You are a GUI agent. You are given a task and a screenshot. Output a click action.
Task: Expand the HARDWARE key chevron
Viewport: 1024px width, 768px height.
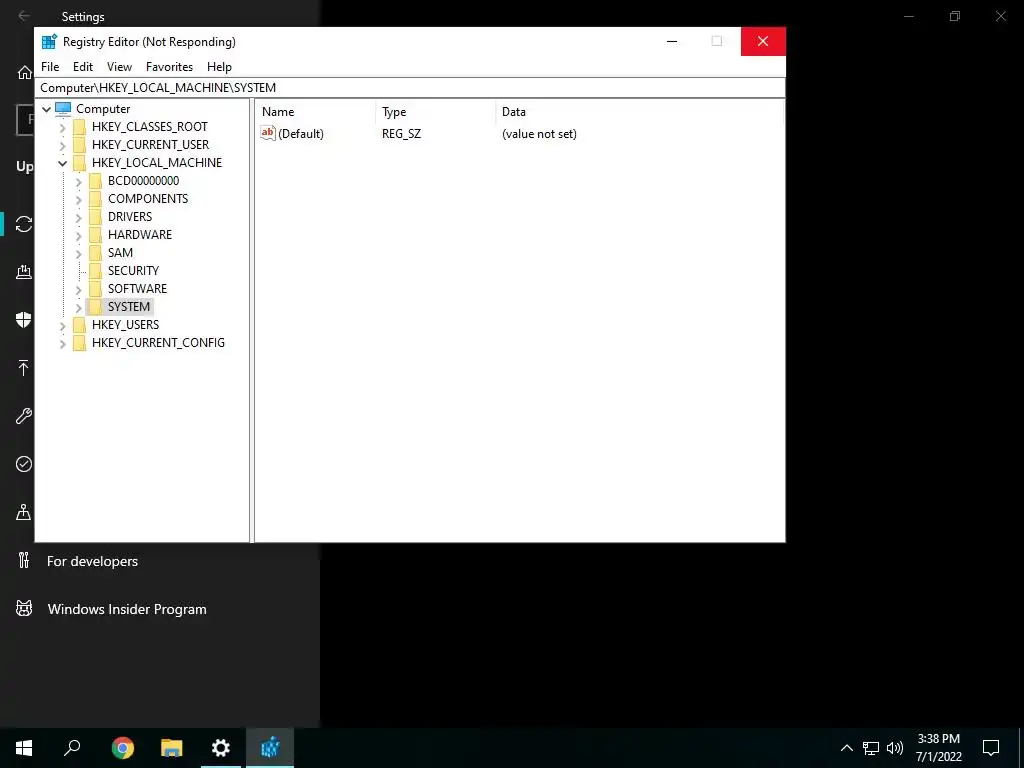(78, 235)
